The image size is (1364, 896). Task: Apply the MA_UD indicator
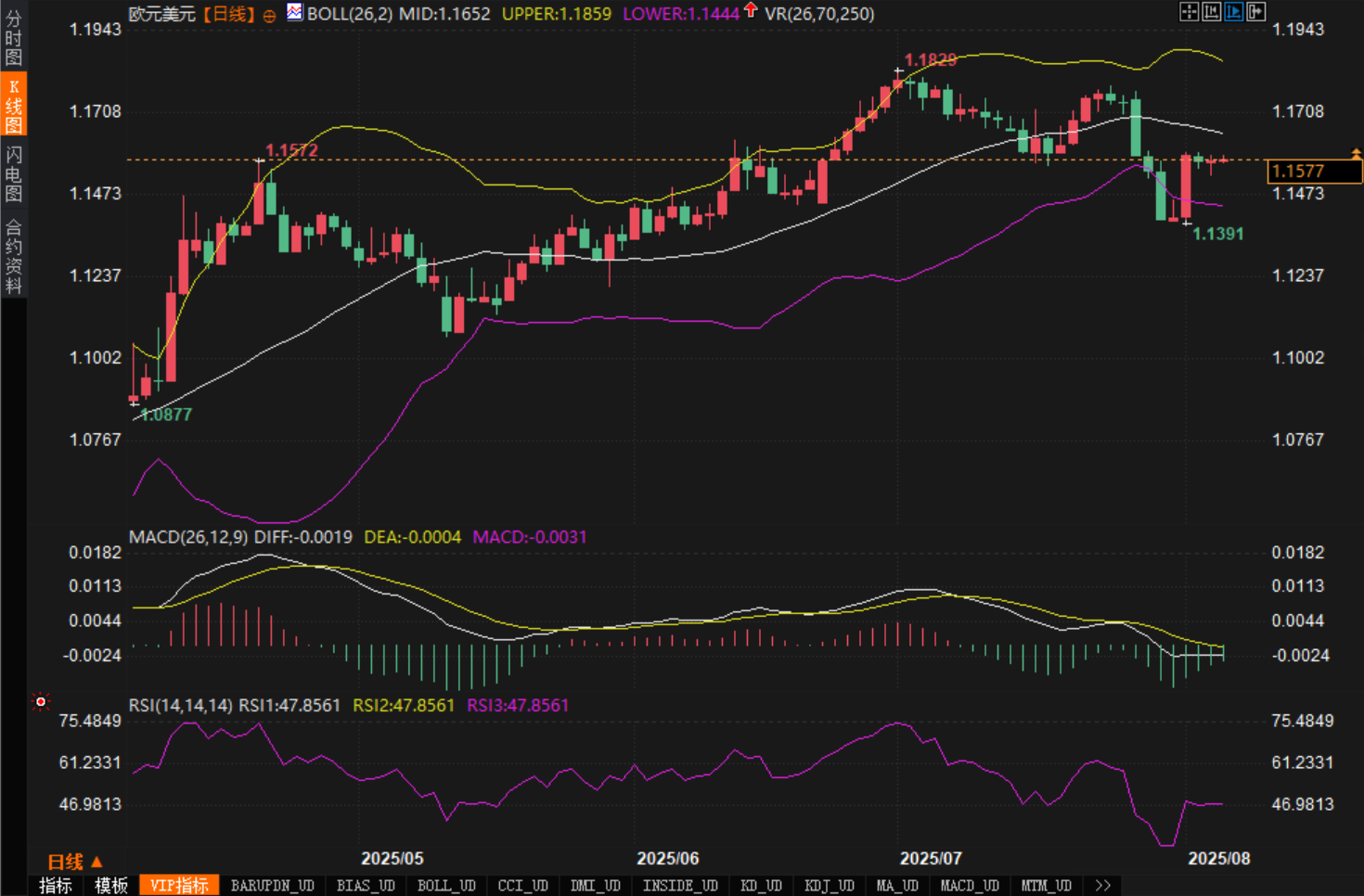click(897, 886)
